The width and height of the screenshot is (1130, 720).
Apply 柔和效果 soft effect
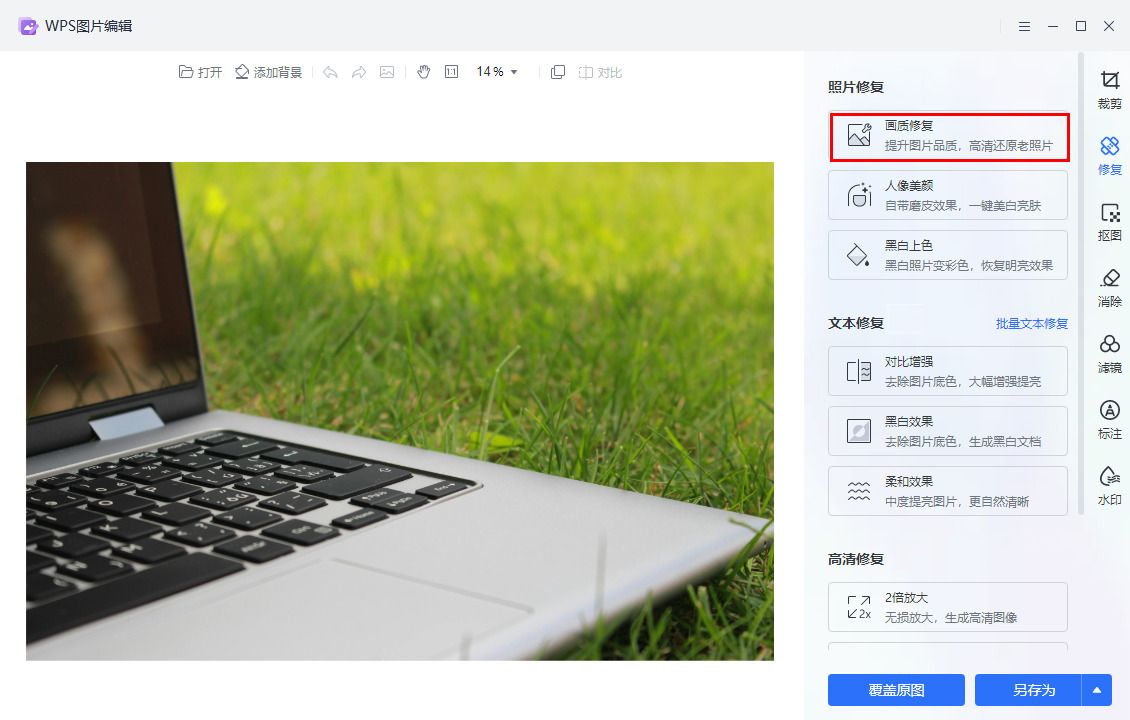tap(948, 491)
